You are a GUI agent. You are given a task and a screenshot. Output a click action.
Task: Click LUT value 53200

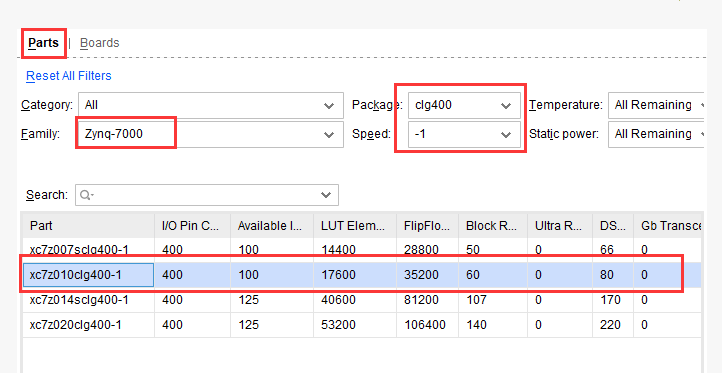tap(338, 325)
